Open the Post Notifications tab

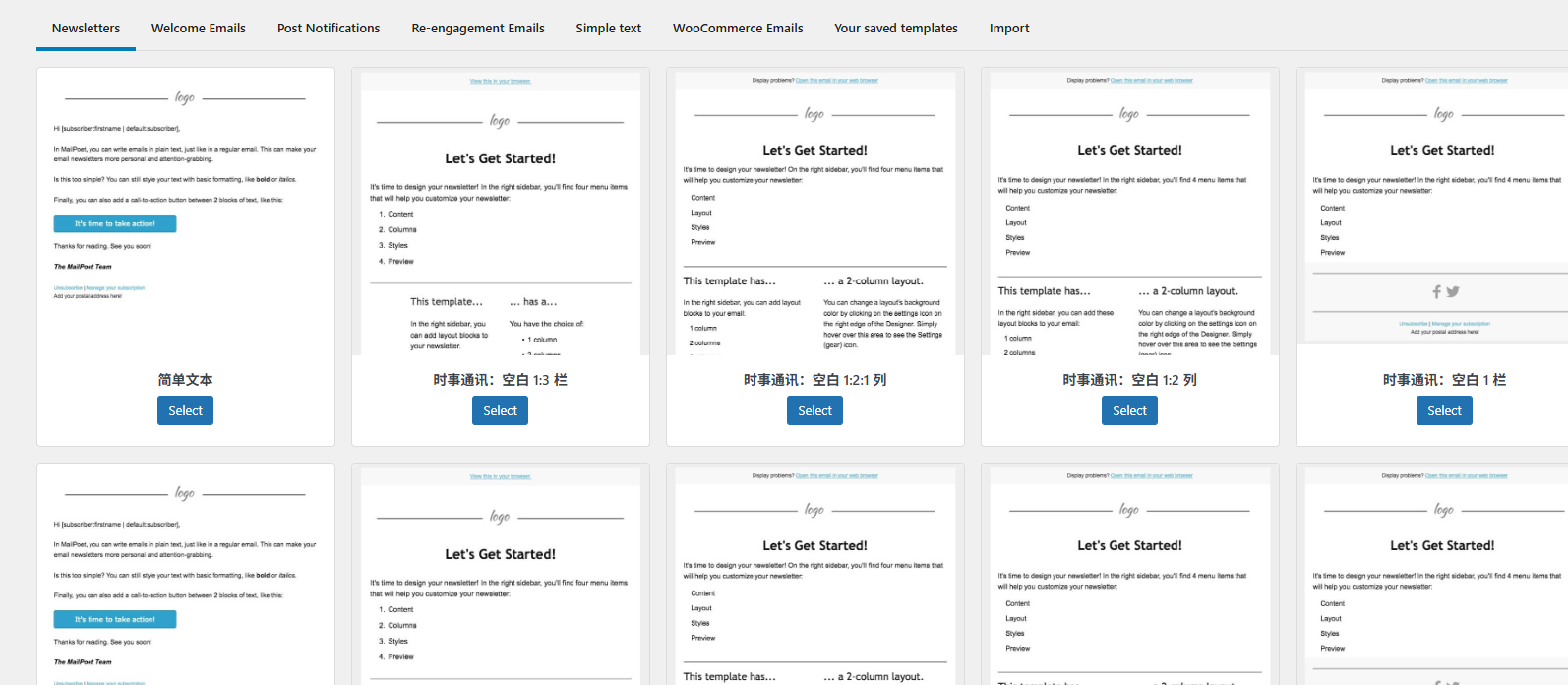click(x=329, y=28)
